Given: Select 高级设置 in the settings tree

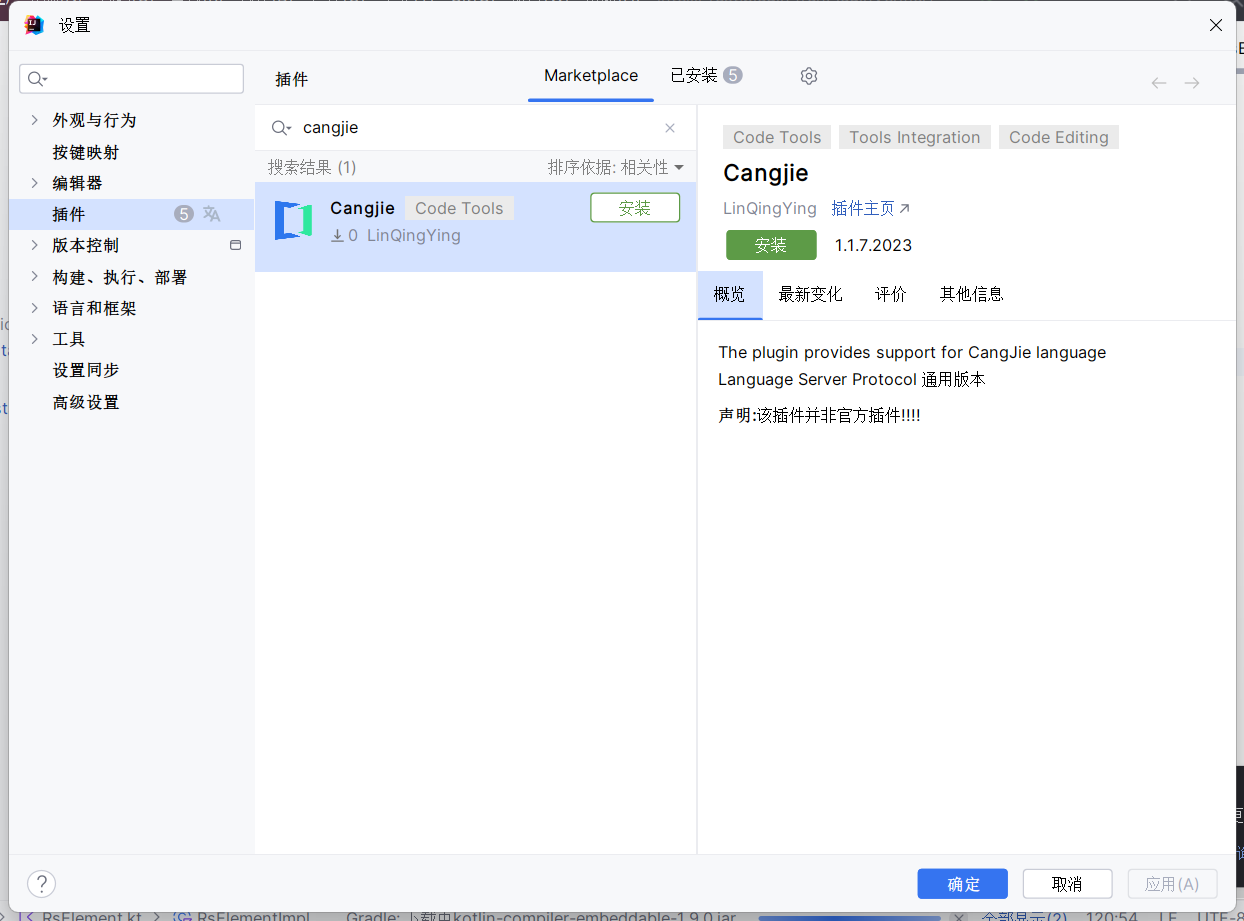Looking at the screenshot, I should click(86, 402).
